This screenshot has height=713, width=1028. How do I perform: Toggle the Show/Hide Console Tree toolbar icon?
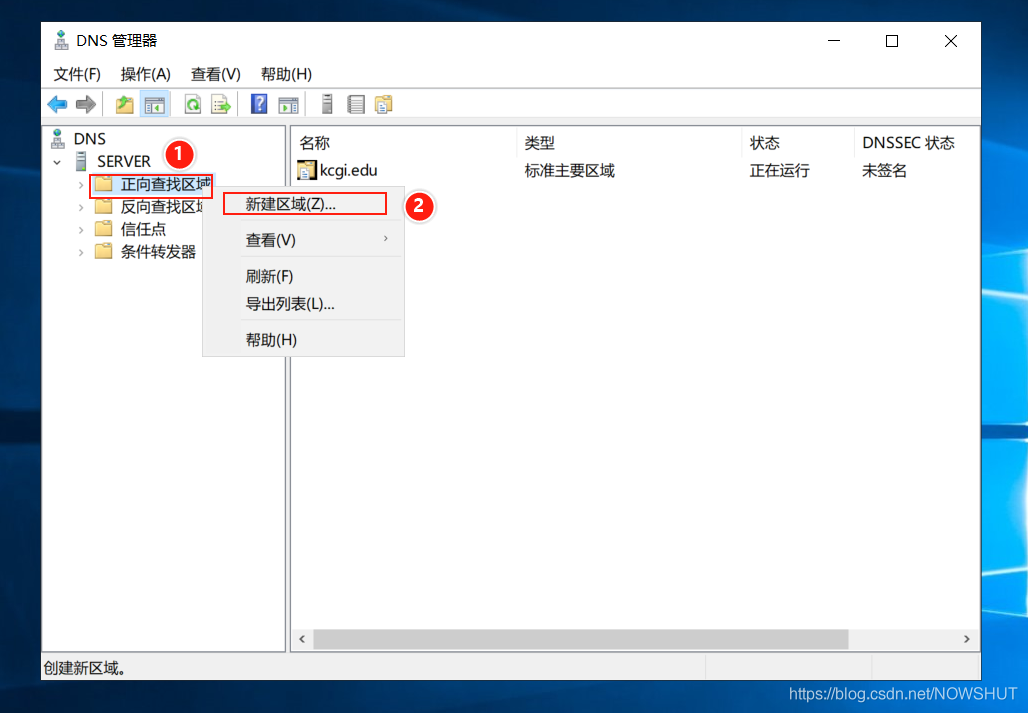click(x=154, y=103)
